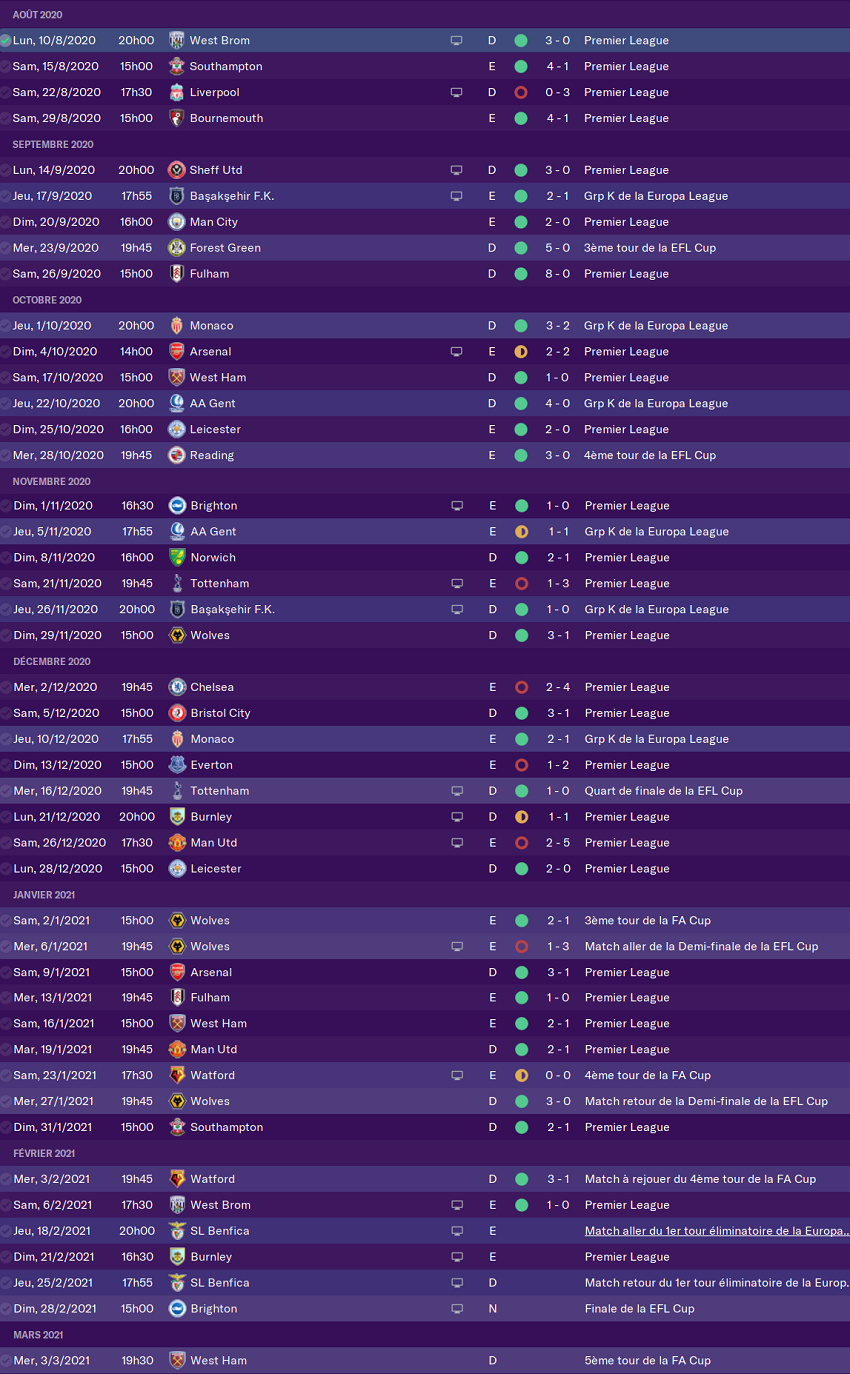This screenshot has width=850, height=1374.
Task: Click the Janvier 2021 month header
Action: click(x=44, y=895)
